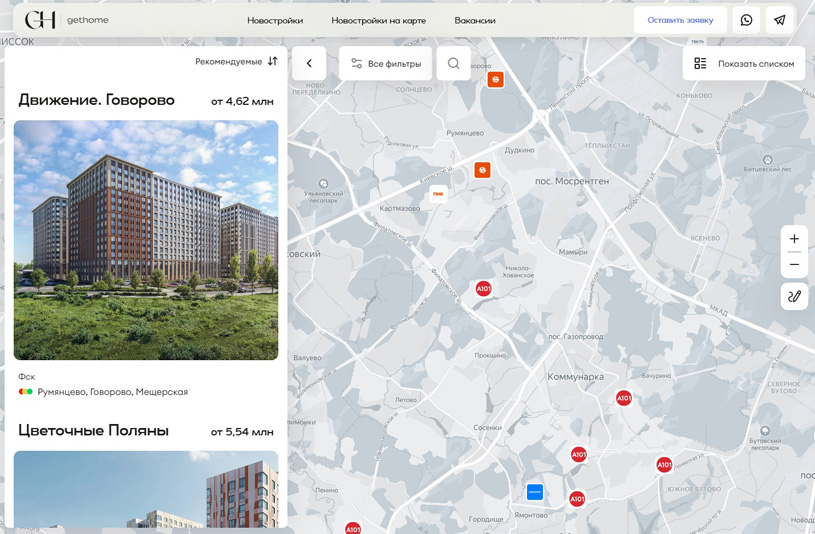Open the Рекомендуемые sort dropdown
Viewport: 815px width, 534px height.
point(236,62)
